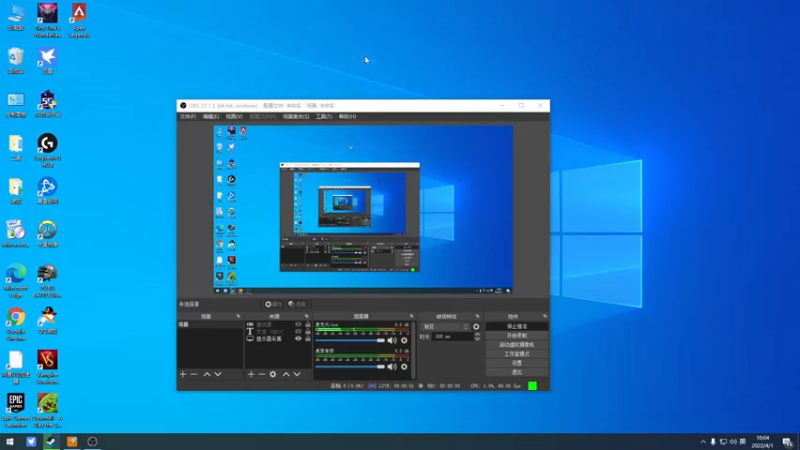Open source 滤镜 filters button
Image resolution: width=800 pixels, height=450 pixels.
(x=297, y=304)
